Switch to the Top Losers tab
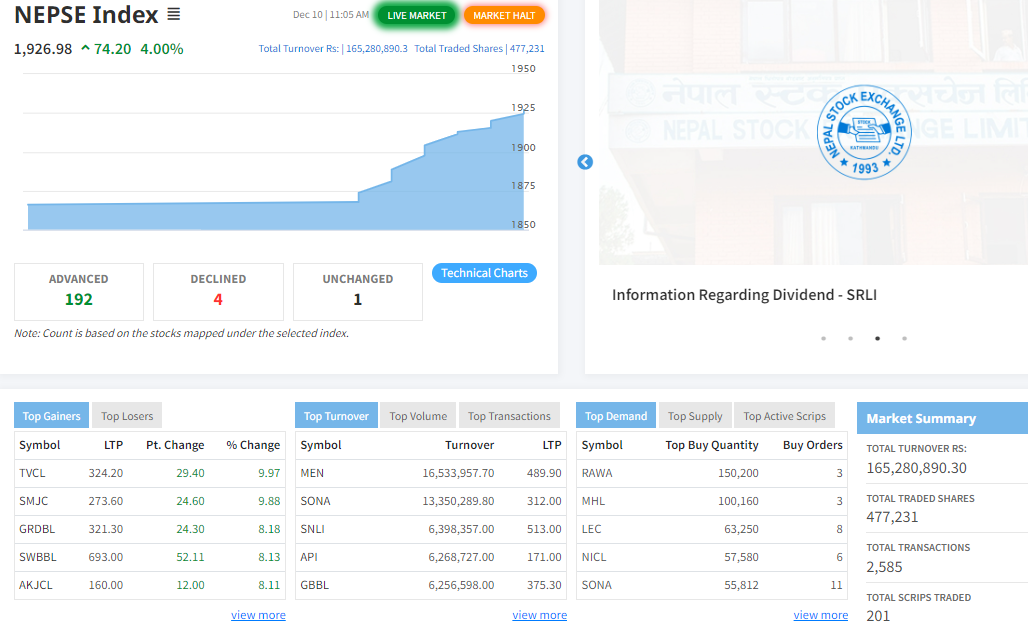The height and width of the screenshot is (632, 1028). click(127, 416)
